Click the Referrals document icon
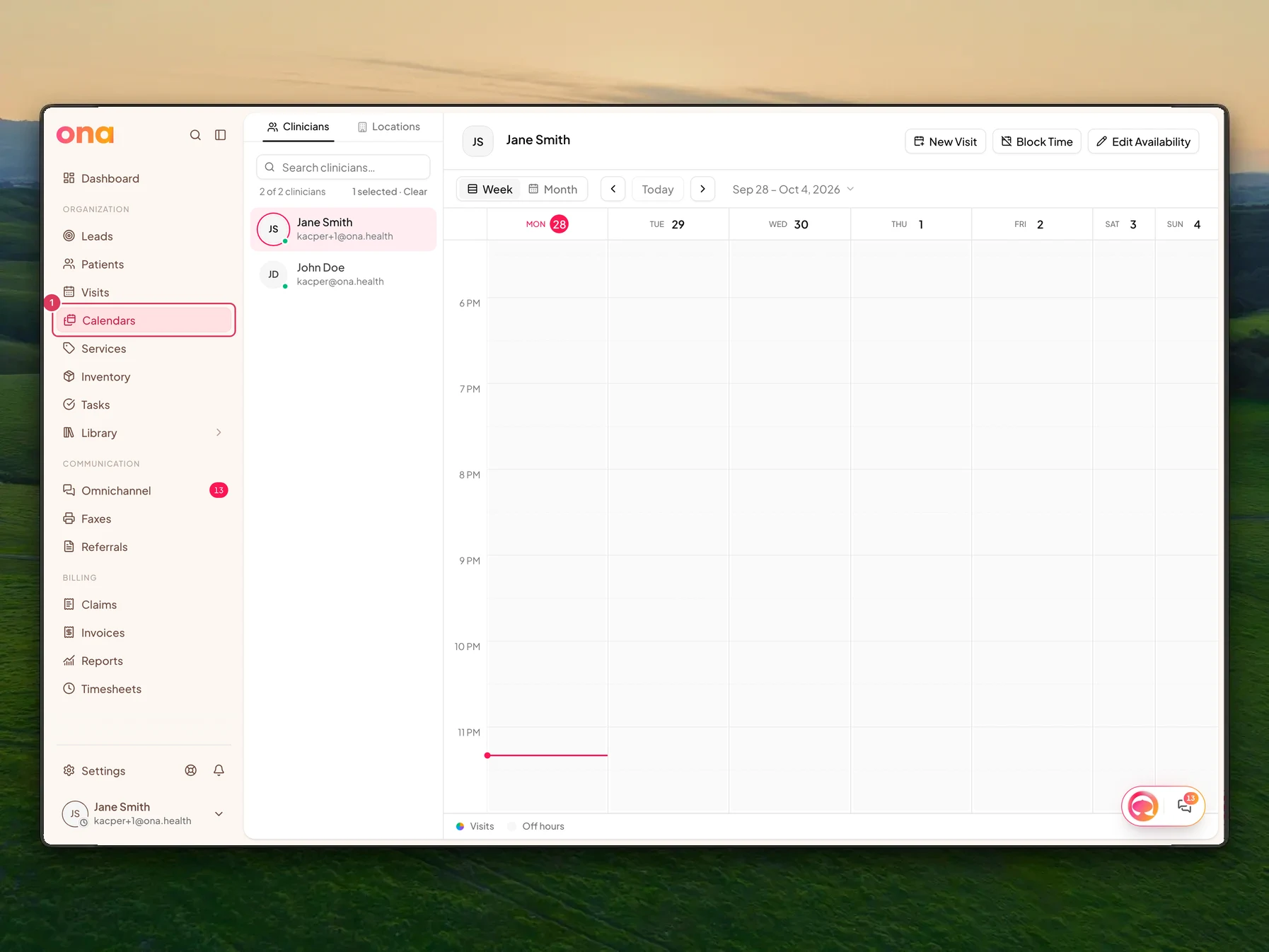 pos(69,547)
